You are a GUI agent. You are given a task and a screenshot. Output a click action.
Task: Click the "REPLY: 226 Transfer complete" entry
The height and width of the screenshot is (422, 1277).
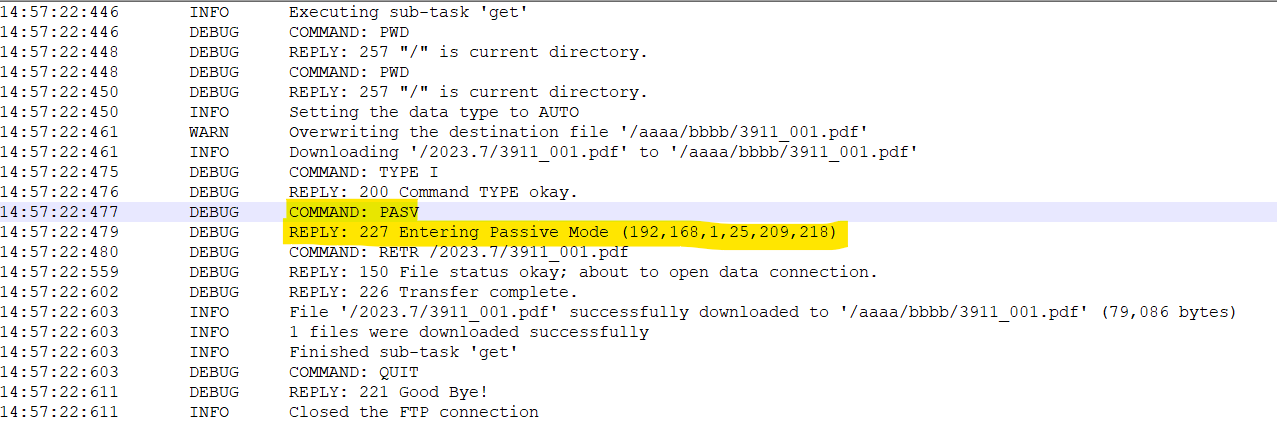[433, 292]
